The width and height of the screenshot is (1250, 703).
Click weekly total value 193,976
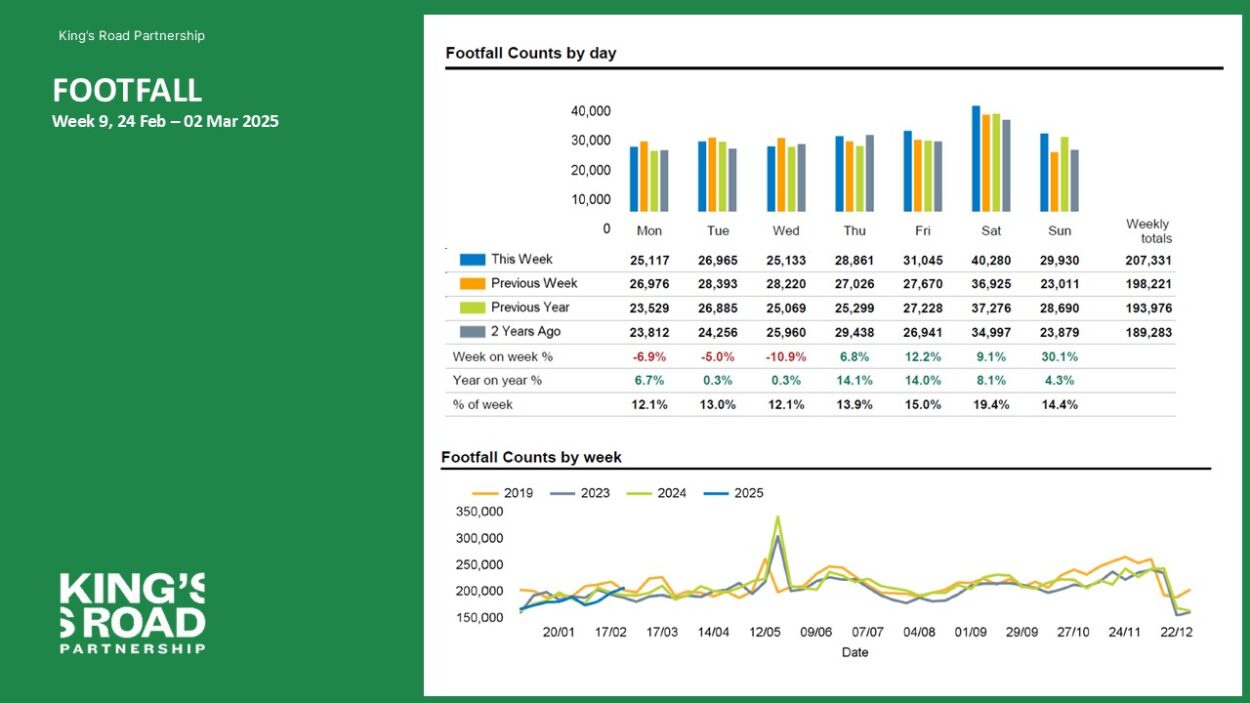[1148, 308]
